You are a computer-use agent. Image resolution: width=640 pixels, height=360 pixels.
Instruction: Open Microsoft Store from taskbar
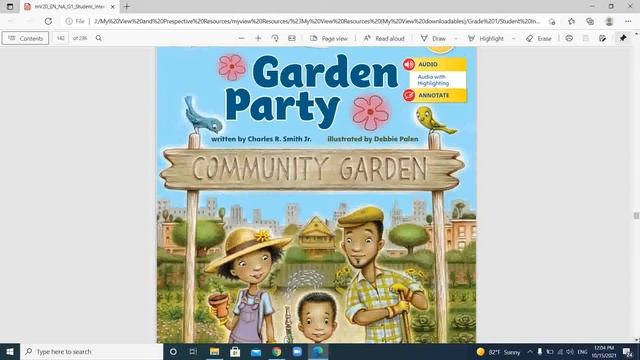(x=235, y=351)
